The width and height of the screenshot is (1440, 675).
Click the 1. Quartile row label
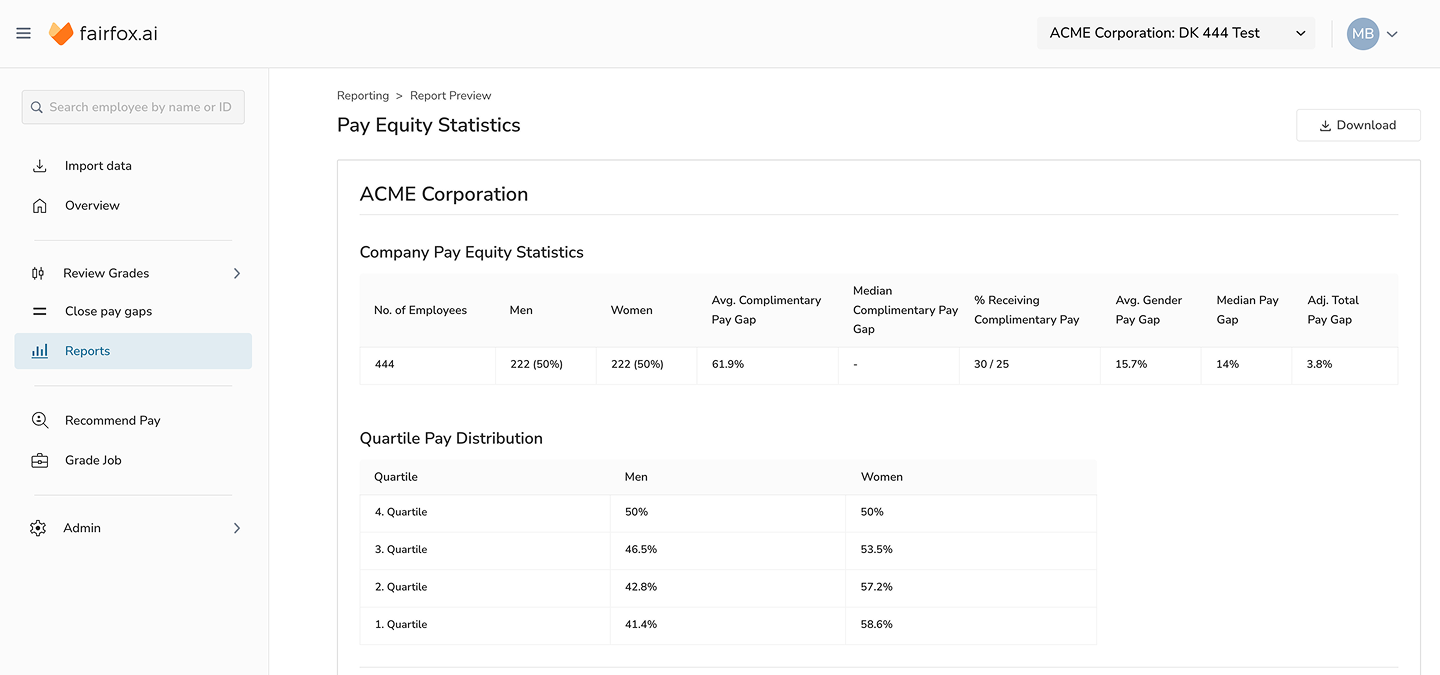[401, 625]
